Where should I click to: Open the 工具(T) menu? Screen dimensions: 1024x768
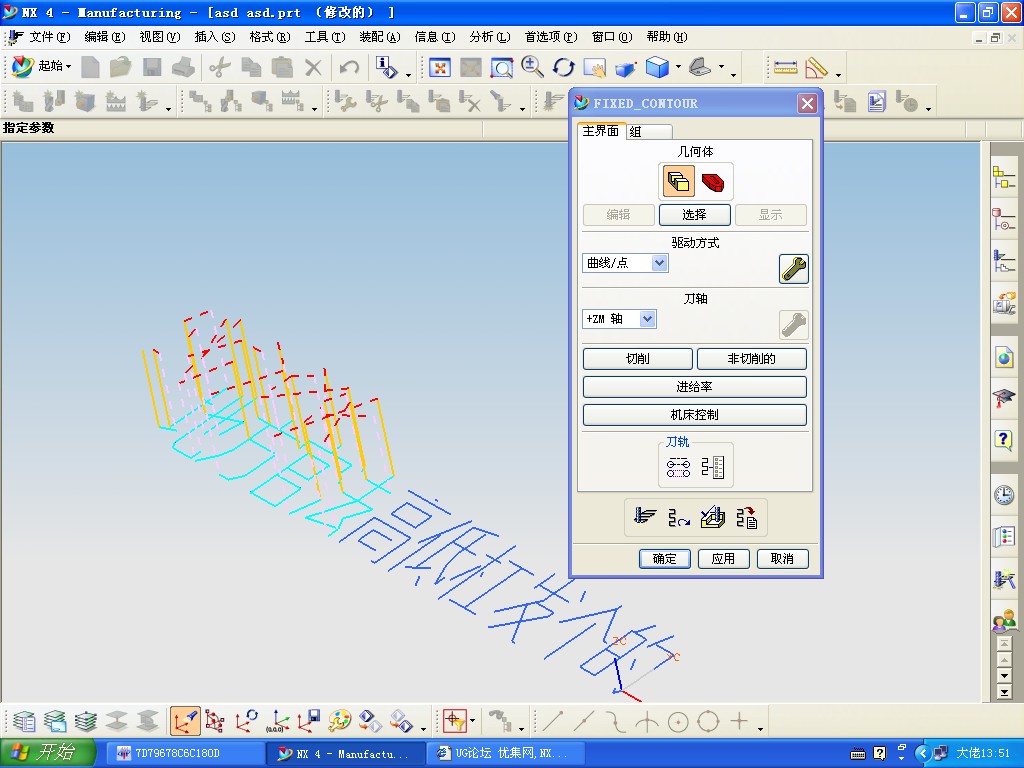coord(325,37)
